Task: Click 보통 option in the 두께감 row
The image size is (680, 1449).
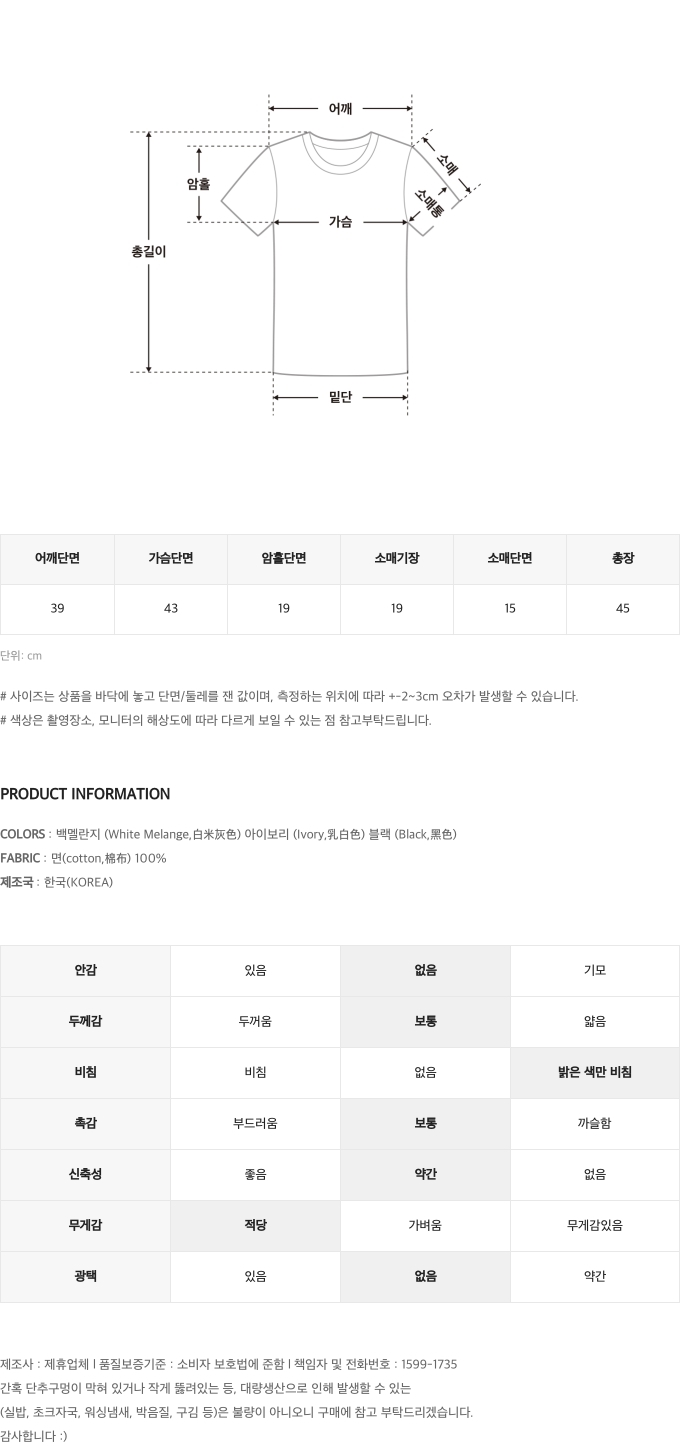Action: 425,1021
